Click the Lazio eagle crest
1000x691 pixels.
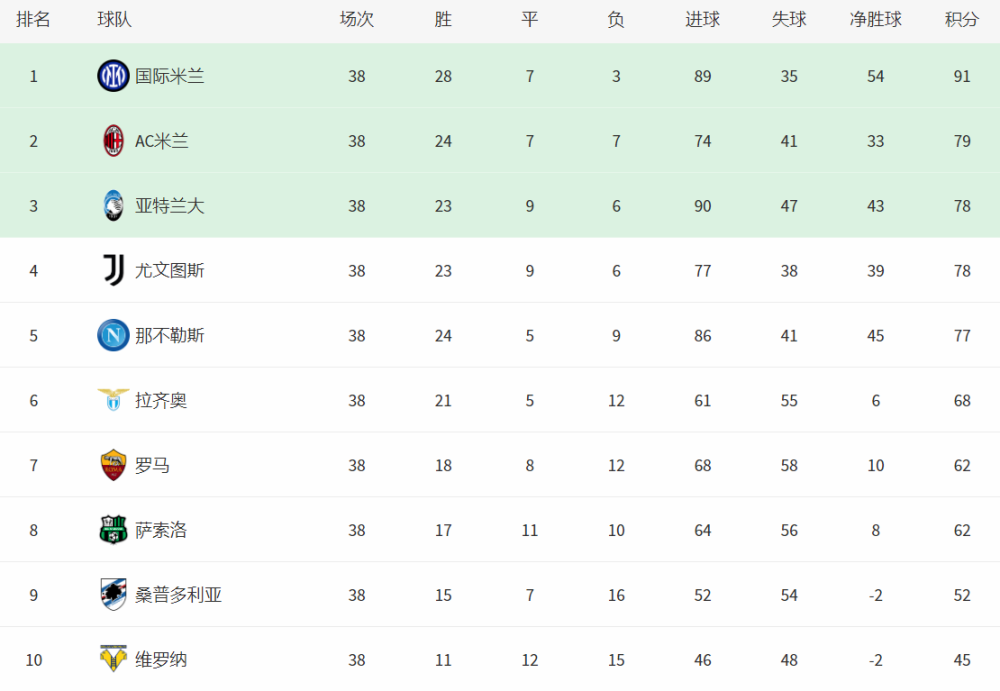pos(114,400)
